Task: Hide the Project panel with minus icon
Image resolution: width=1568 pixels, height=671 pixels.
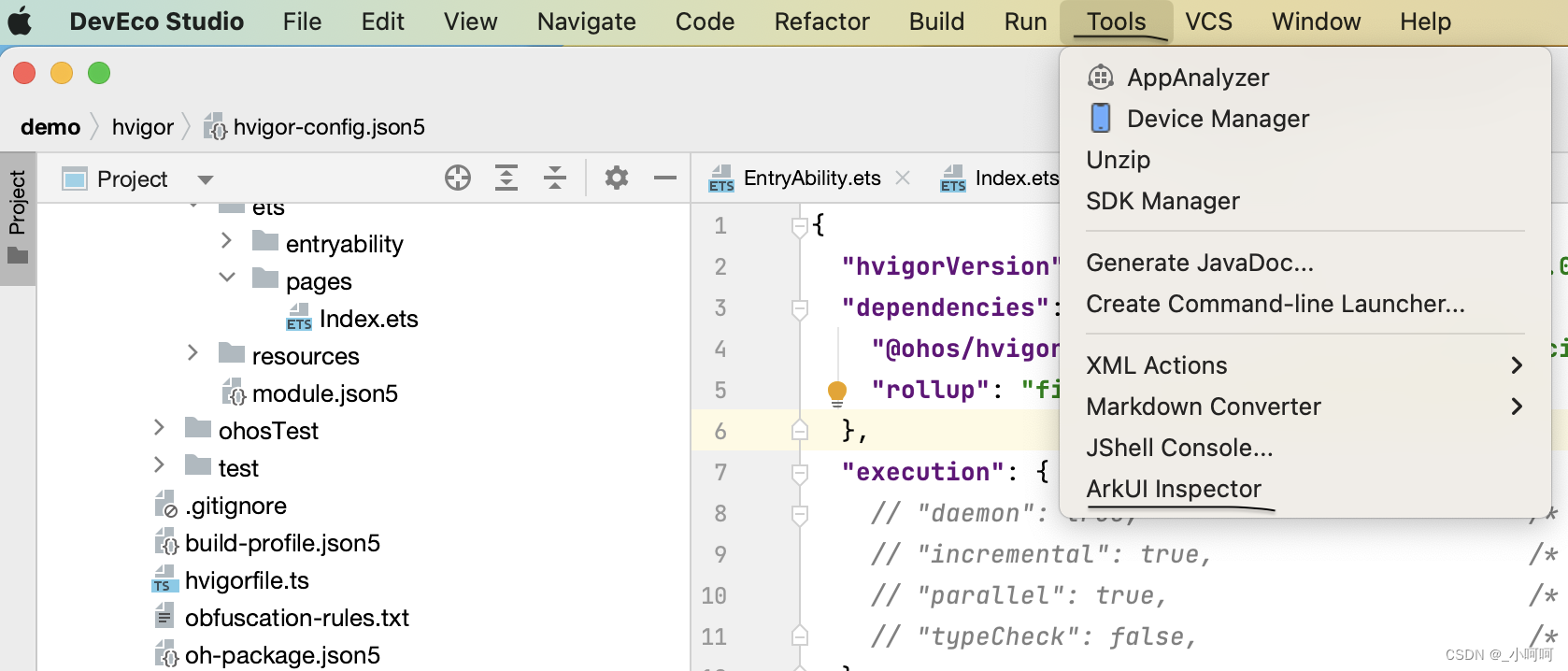Action: (x=665, y=178)
